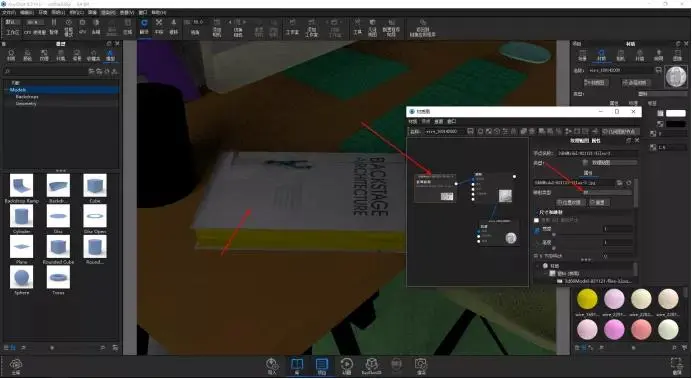Toggle the white checkbox in texture size section

(537, 220)
